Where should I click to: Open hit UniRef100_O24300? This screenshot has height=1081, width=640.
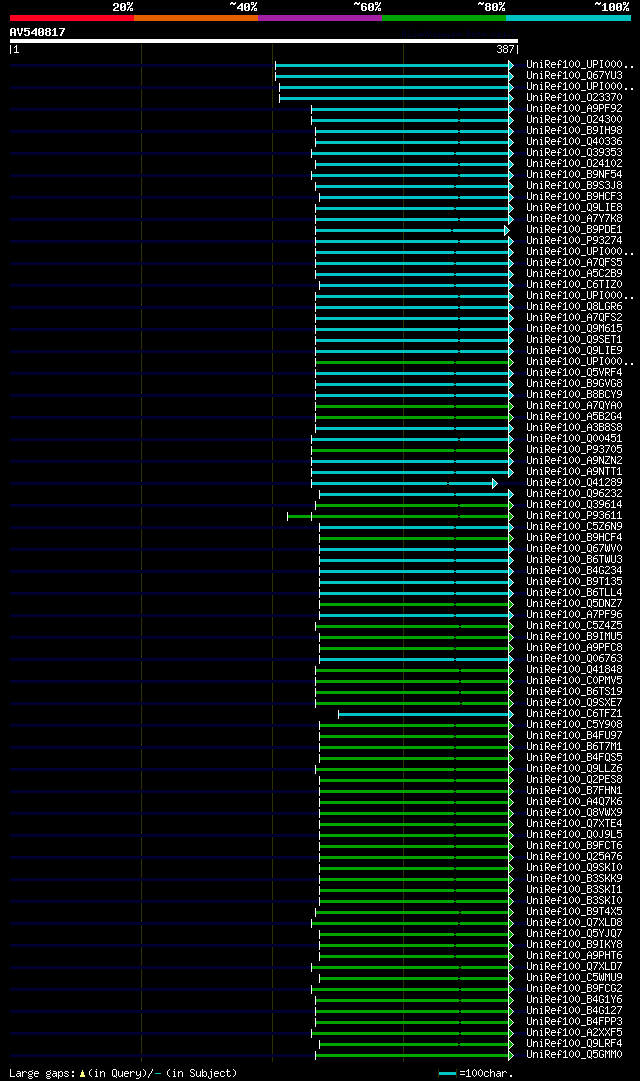574,120
